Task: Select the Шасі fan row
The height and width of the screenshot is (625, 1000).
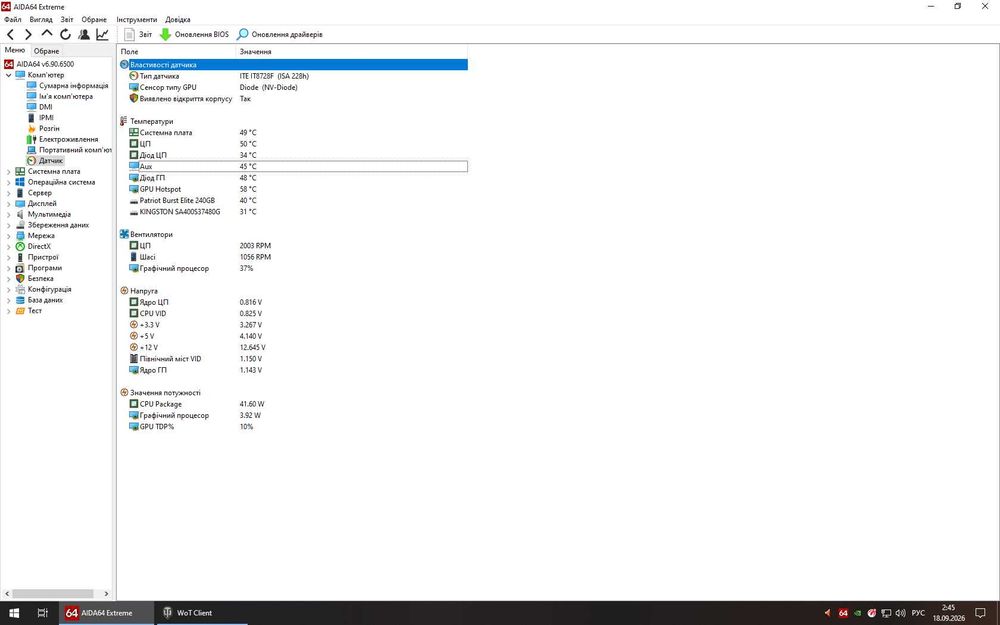Action: 298,257
